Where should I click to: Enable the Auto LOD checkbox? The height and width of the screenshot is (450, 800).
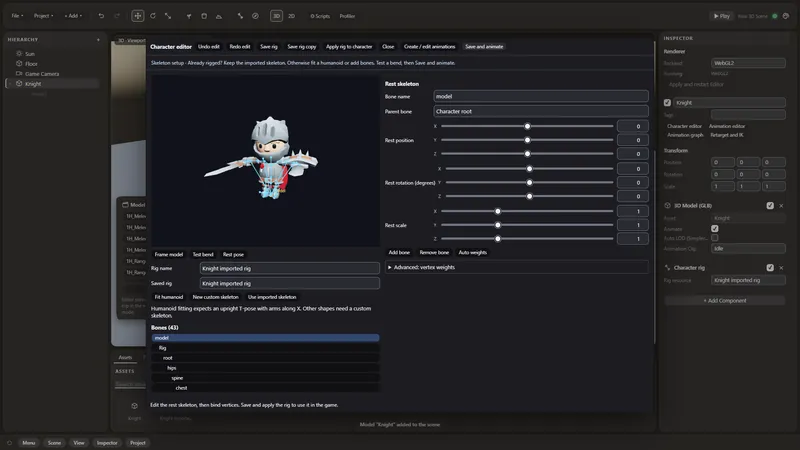(x=715, y=238)
